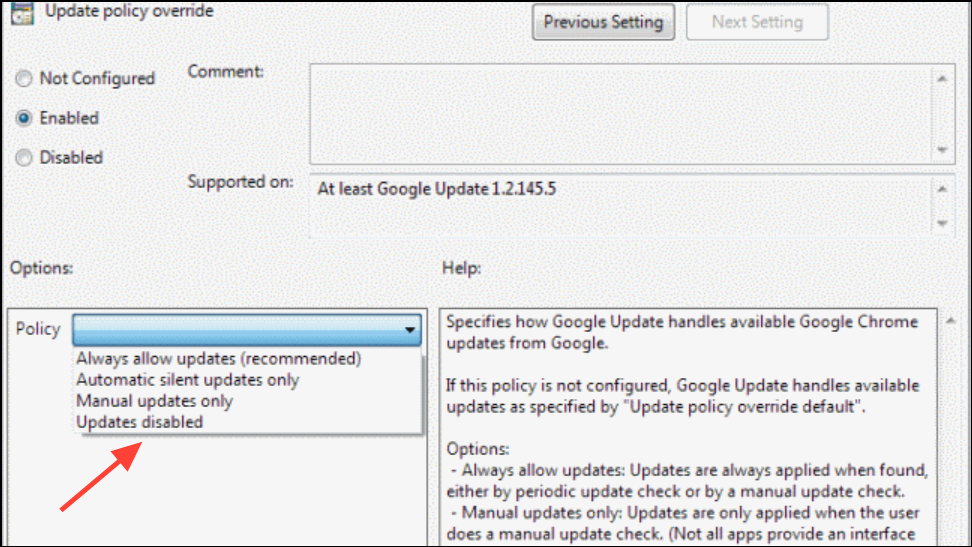Click the 'Options:' section label
This screenshot has height=547, width=972.
[x=41, y=268]
